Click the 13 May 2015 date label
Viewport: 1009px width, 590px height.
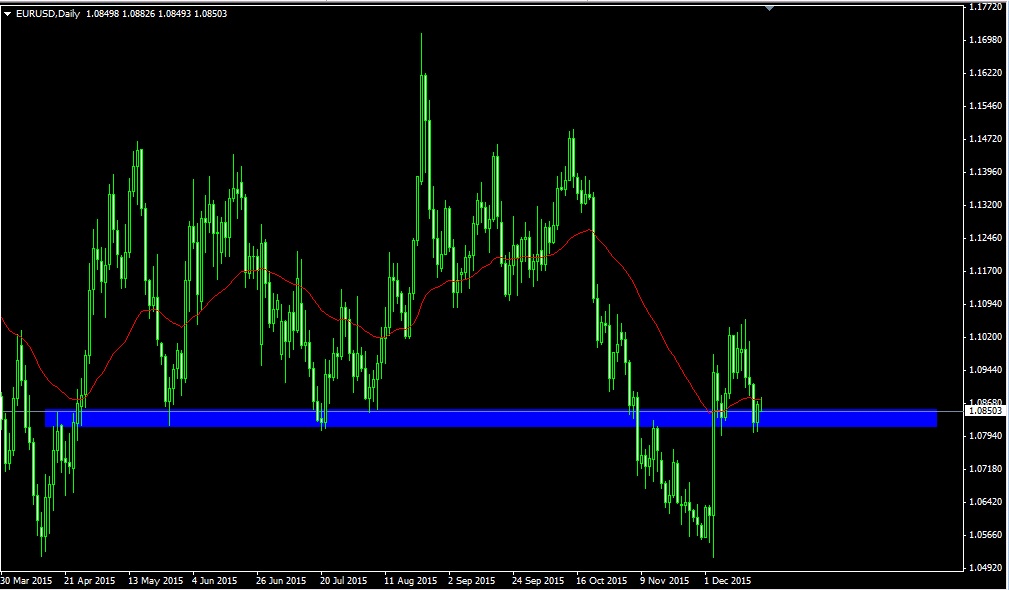click(156, 580)
